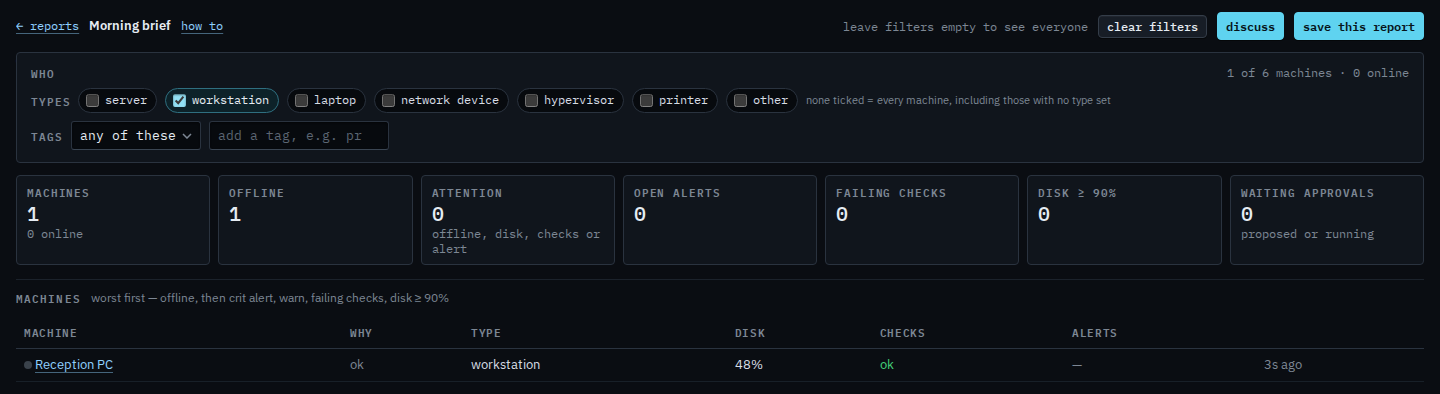
Task: Click the Disk ≥ 90% summary card
Action: 1124,220
